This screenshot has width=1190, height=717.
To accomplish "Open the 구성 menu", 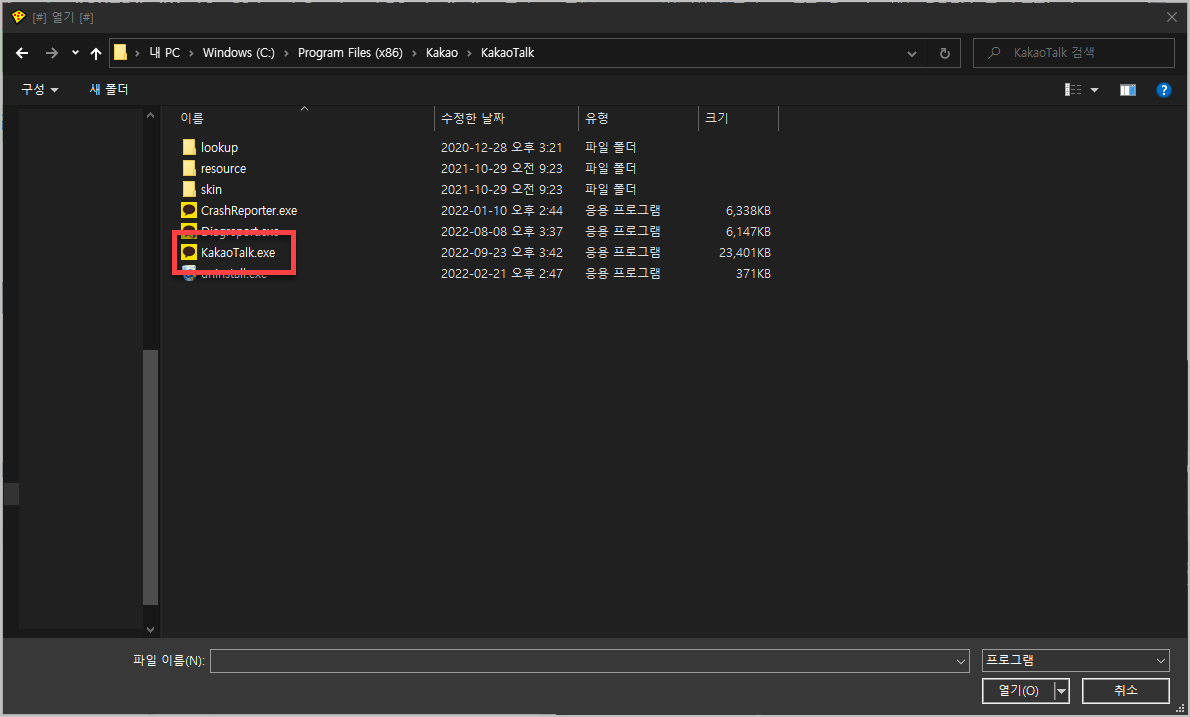I will pyautogui.click(x=39, y=90).
